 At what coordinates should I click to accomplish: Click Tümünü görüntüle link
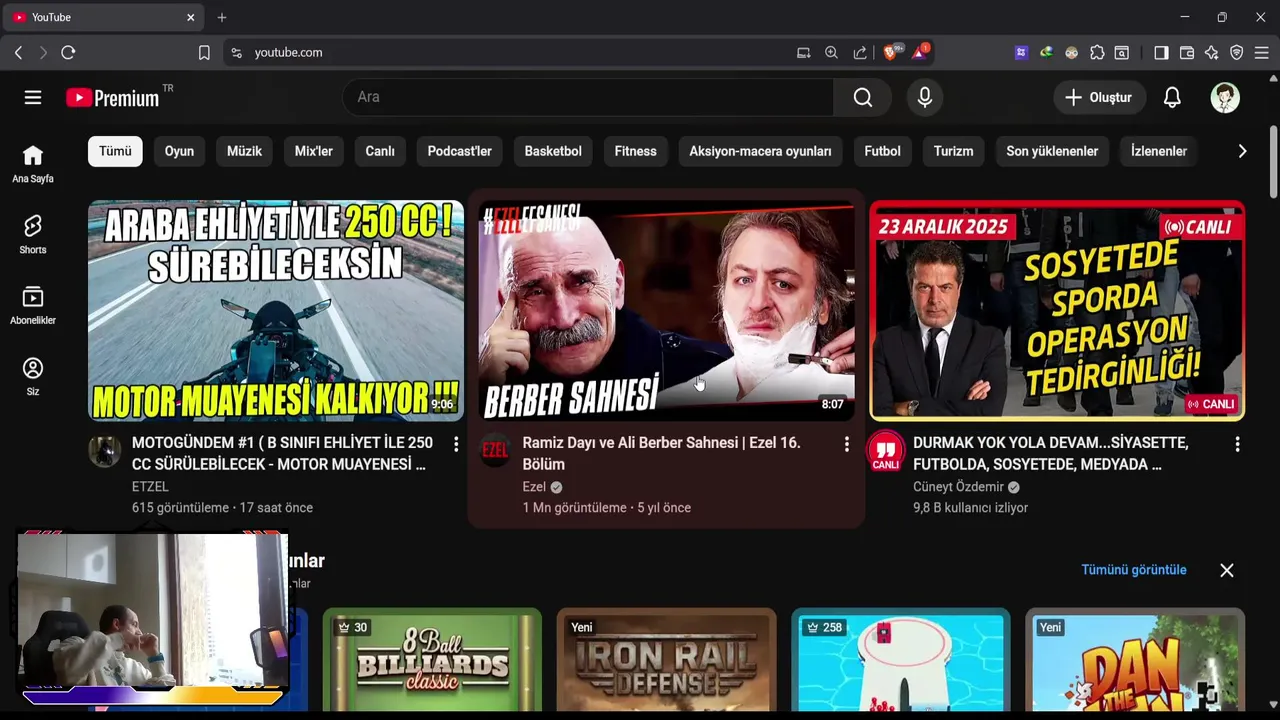point(1134,570)
